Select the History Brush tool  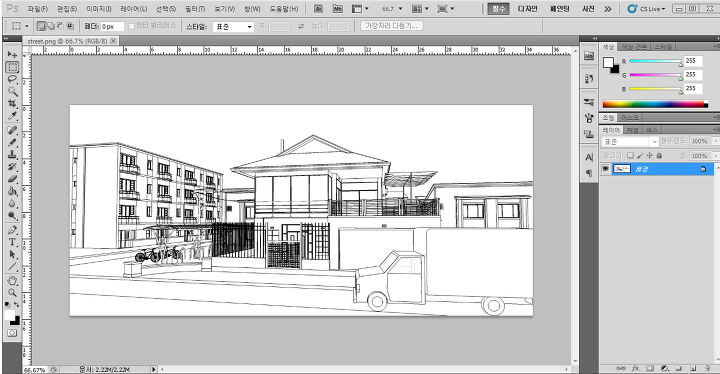[x=12, y=166]
